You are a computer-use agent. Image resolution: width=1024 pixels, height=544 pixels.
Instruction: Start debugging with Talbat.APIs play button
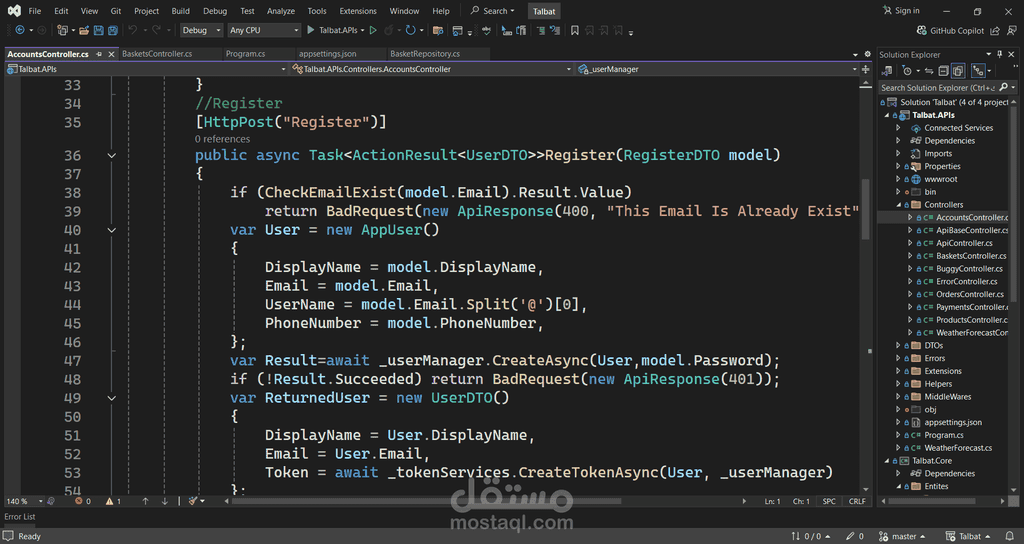334,30
